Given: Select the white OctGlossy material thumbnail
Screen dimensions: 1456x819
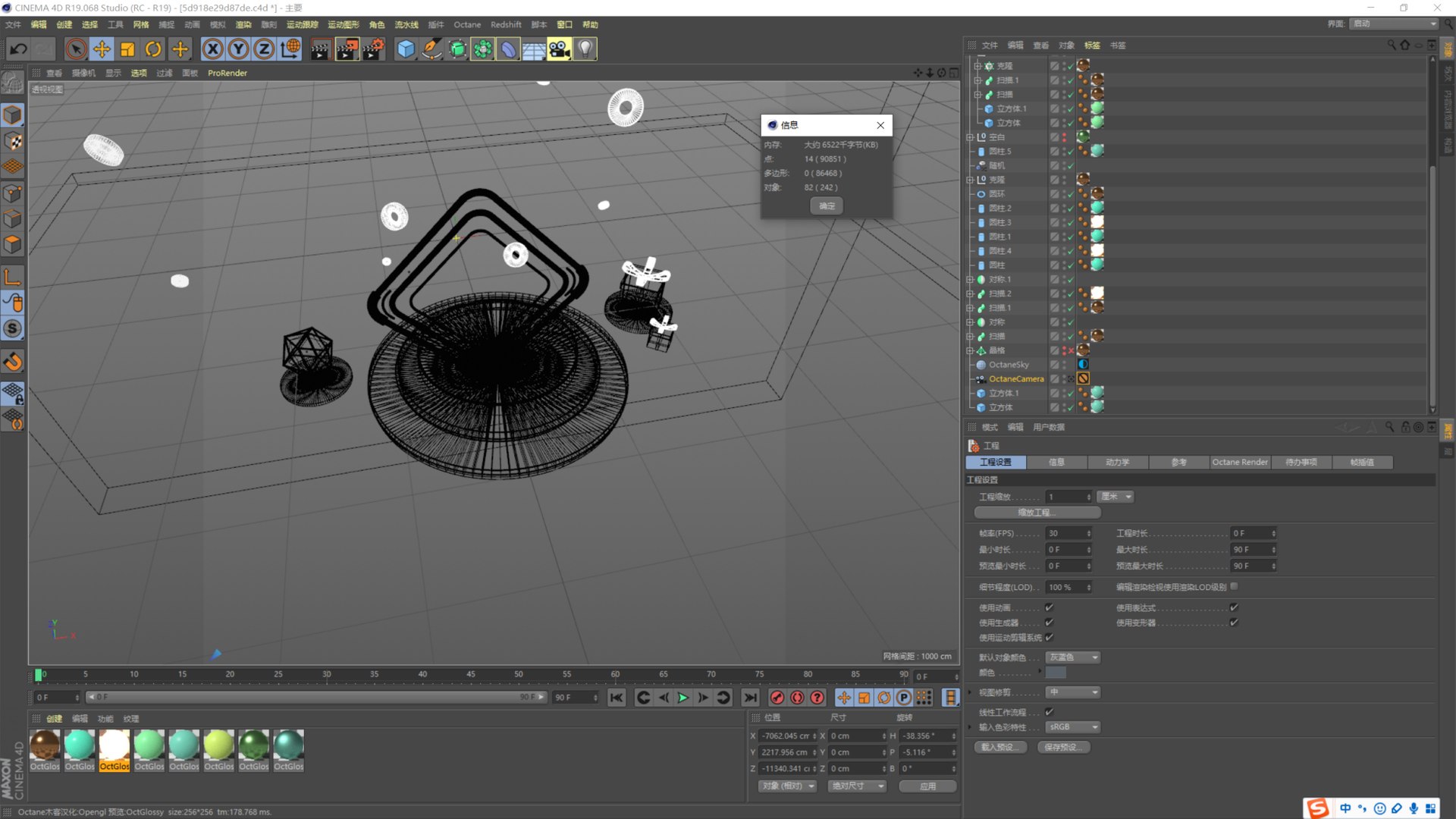Looking at the screenshot, I should point(115,745).
